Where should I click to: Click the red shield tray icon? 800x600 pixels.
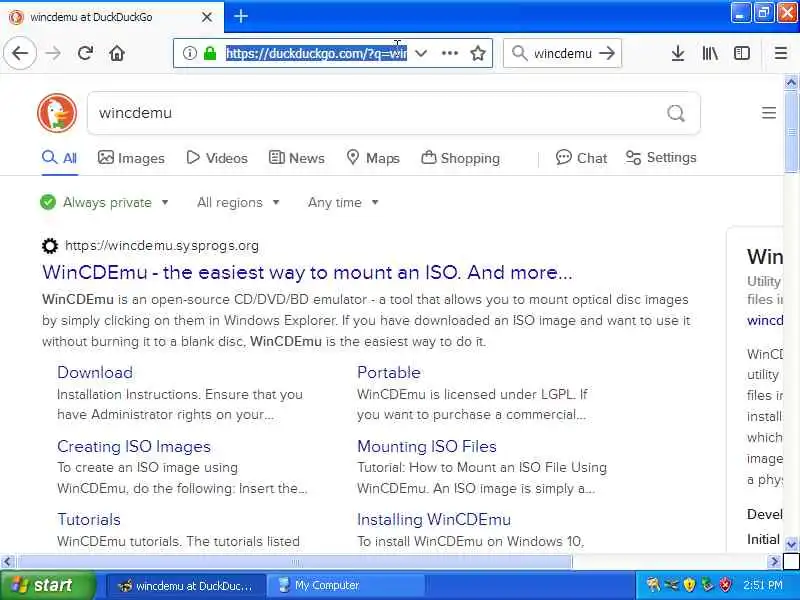(725, 585)
